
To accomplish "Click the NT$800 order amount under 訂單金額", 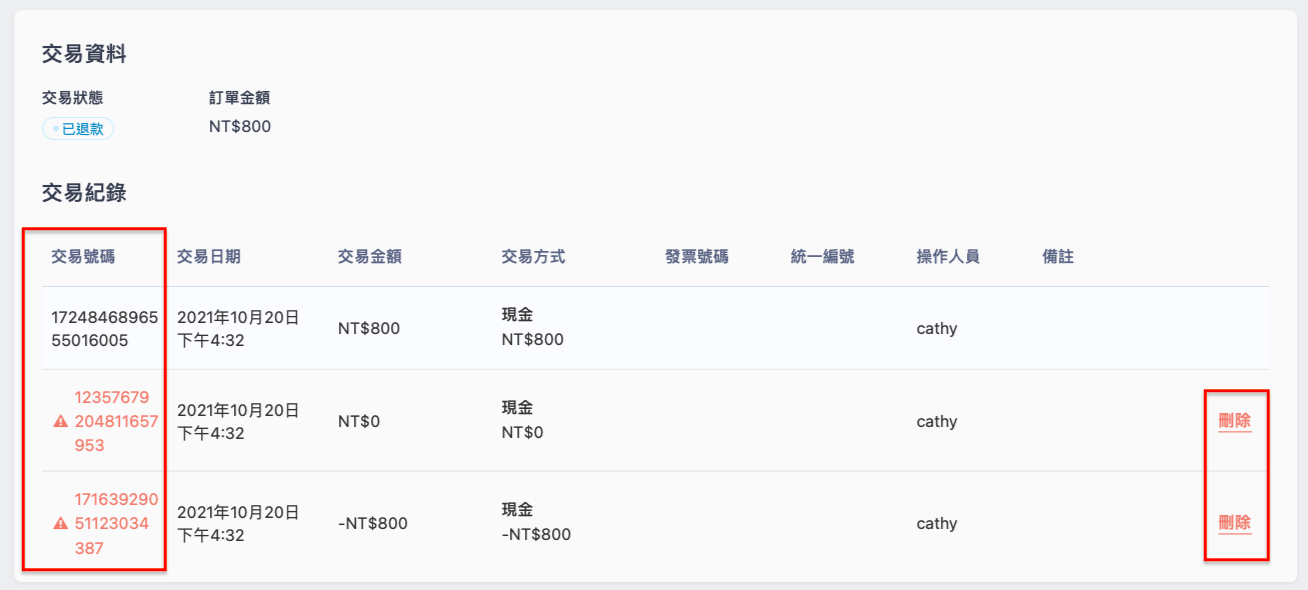I will point(240,127).
